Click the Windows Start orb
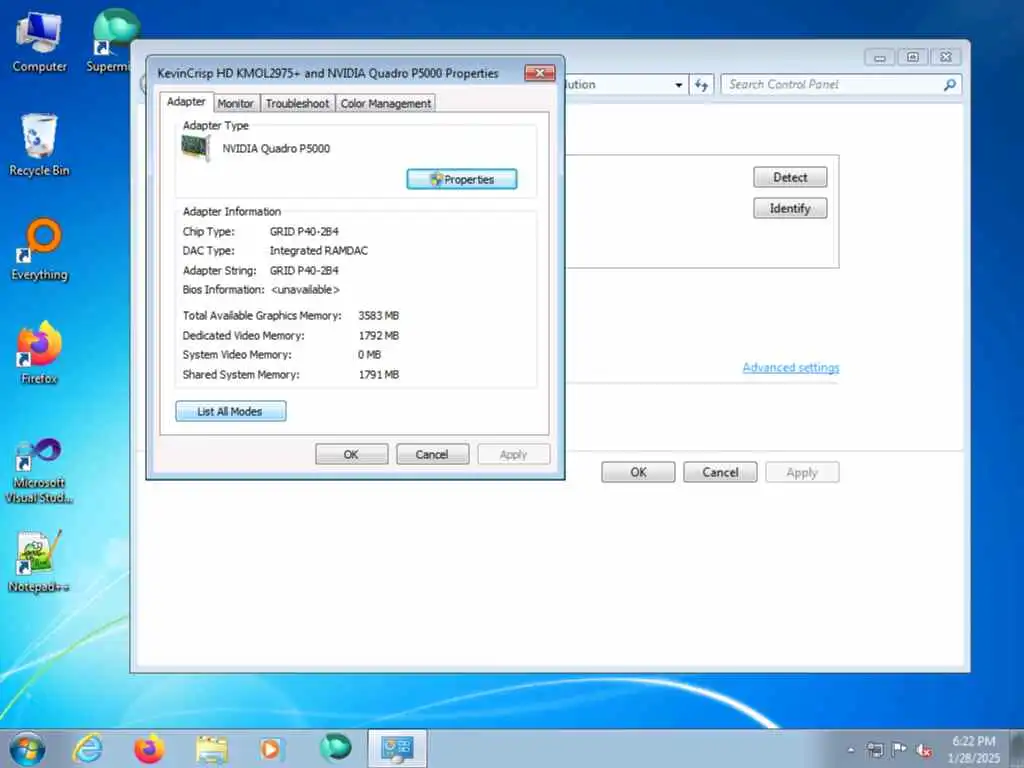This screenshot has height=768, width=1024. 27,749
